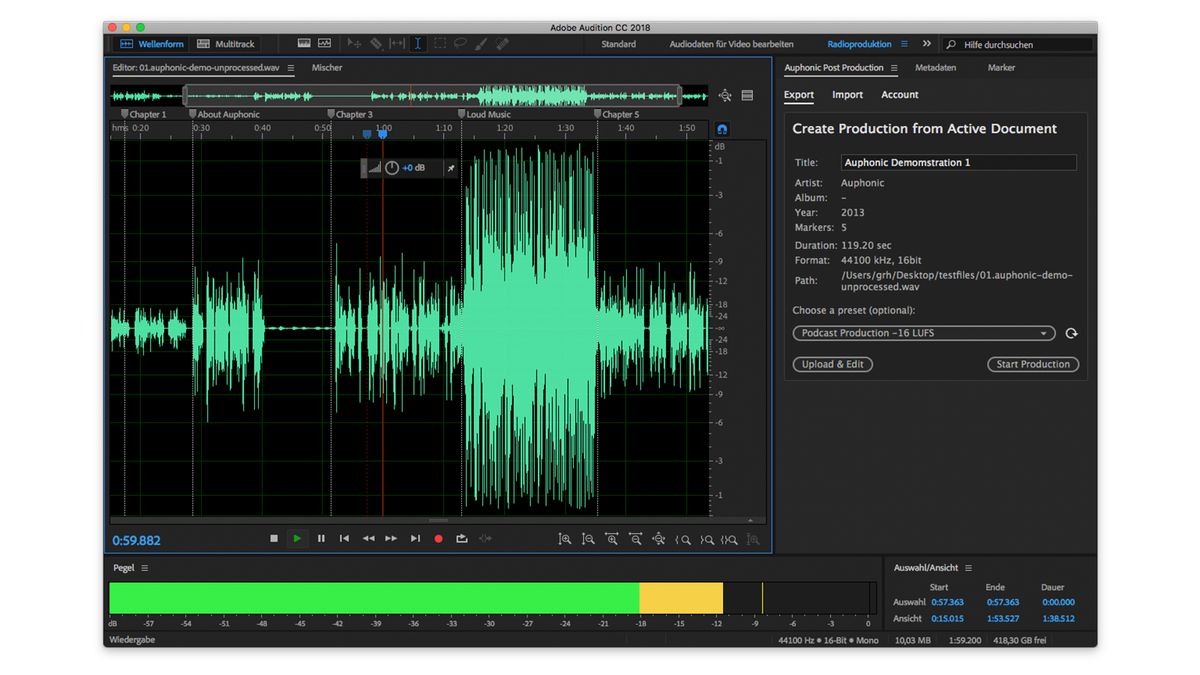Toggle snapping magnet icon
The height and width of the screenshot is (675, 1200).
pyautogui.click(x=722, y=129)
